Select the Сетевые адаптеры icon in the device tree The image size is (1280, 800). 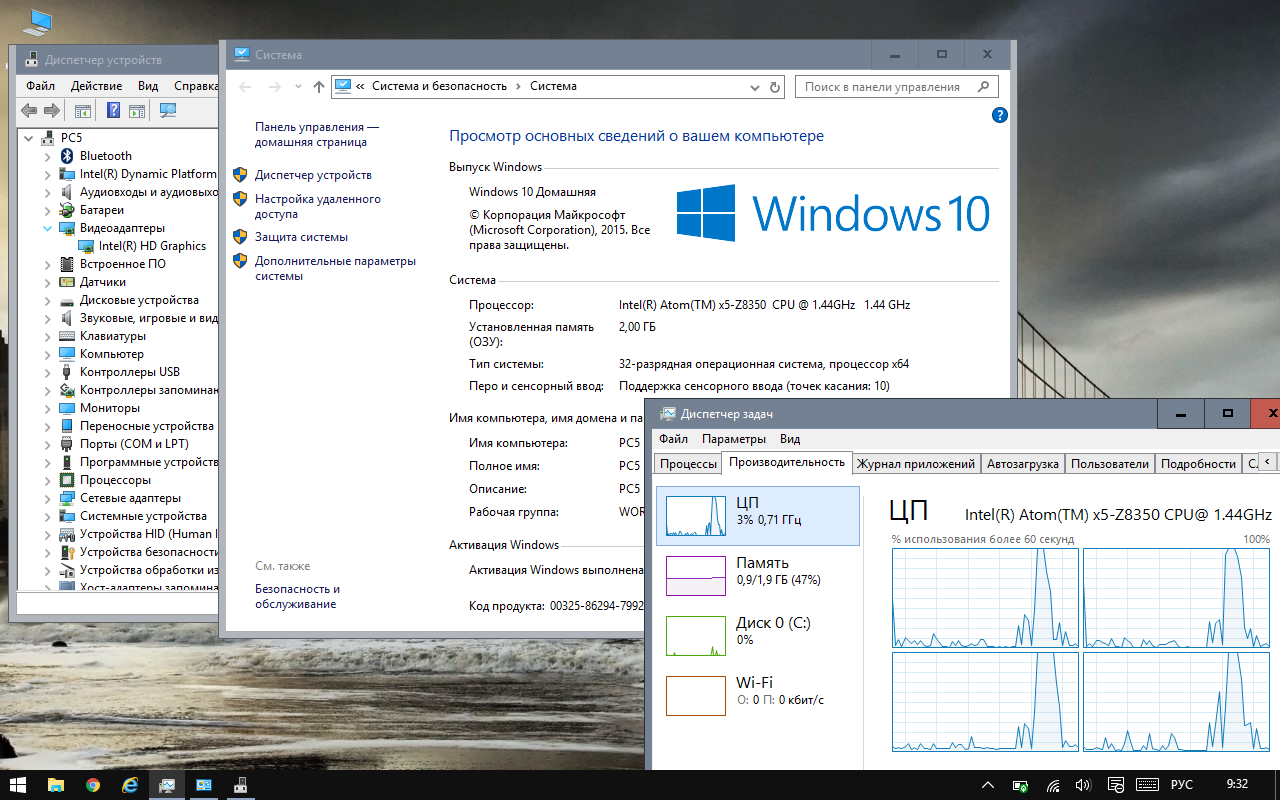click(67, 498)
